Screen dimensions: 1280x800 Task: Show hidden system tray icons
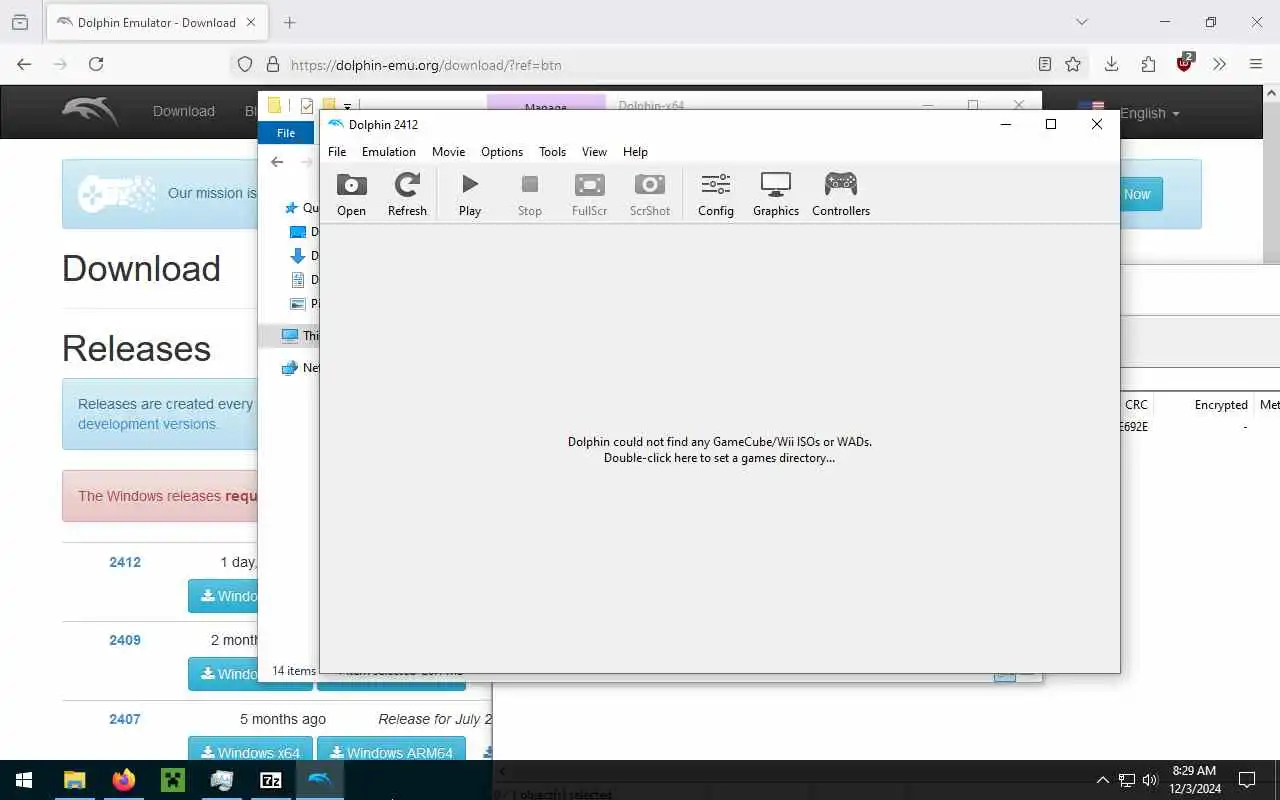pyautogui.click(x=1103, y=780)
